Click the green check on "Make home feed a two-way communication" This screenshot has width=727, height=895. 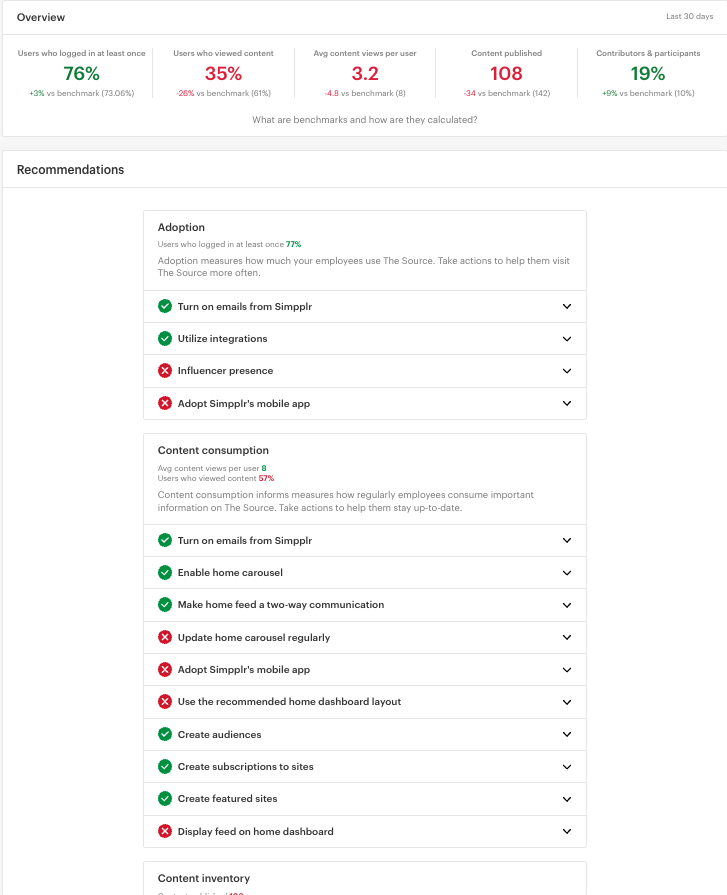[x=165, y=604]
